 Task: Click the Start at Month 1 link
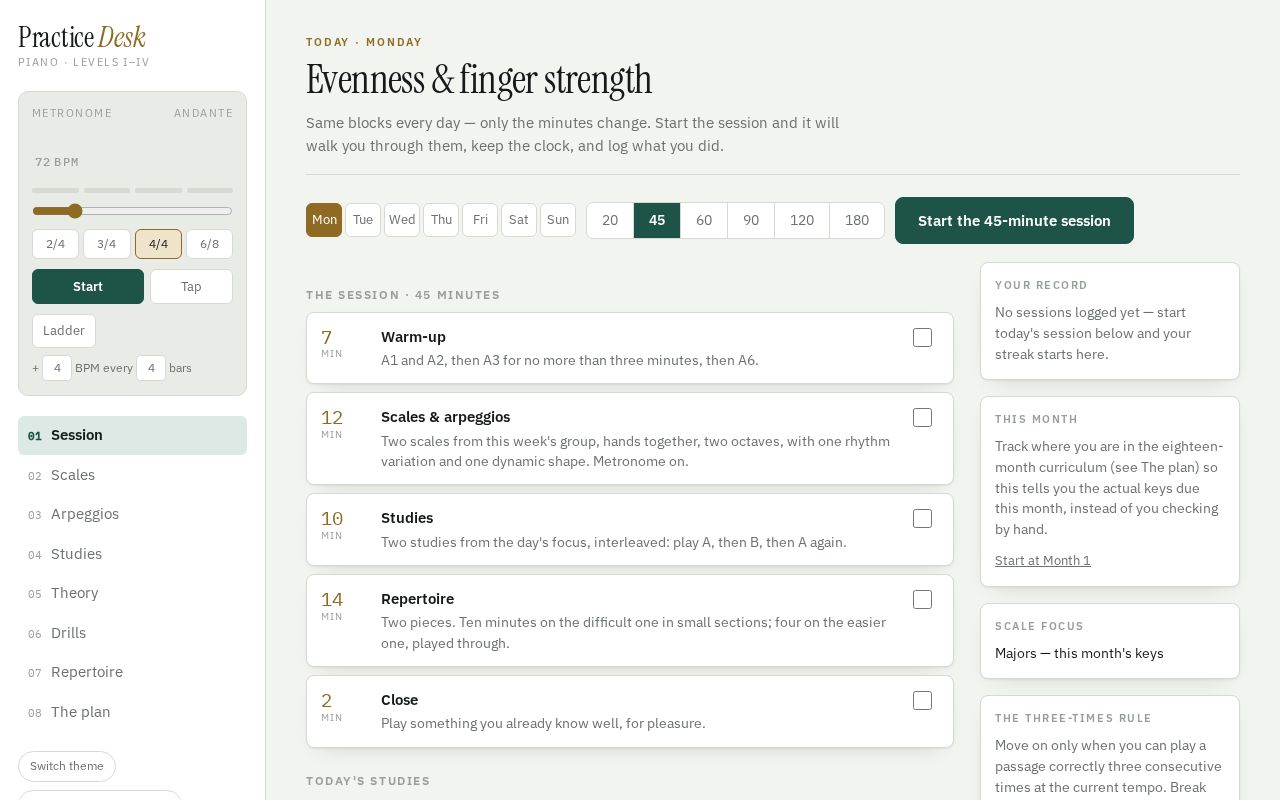(1043, 560)
